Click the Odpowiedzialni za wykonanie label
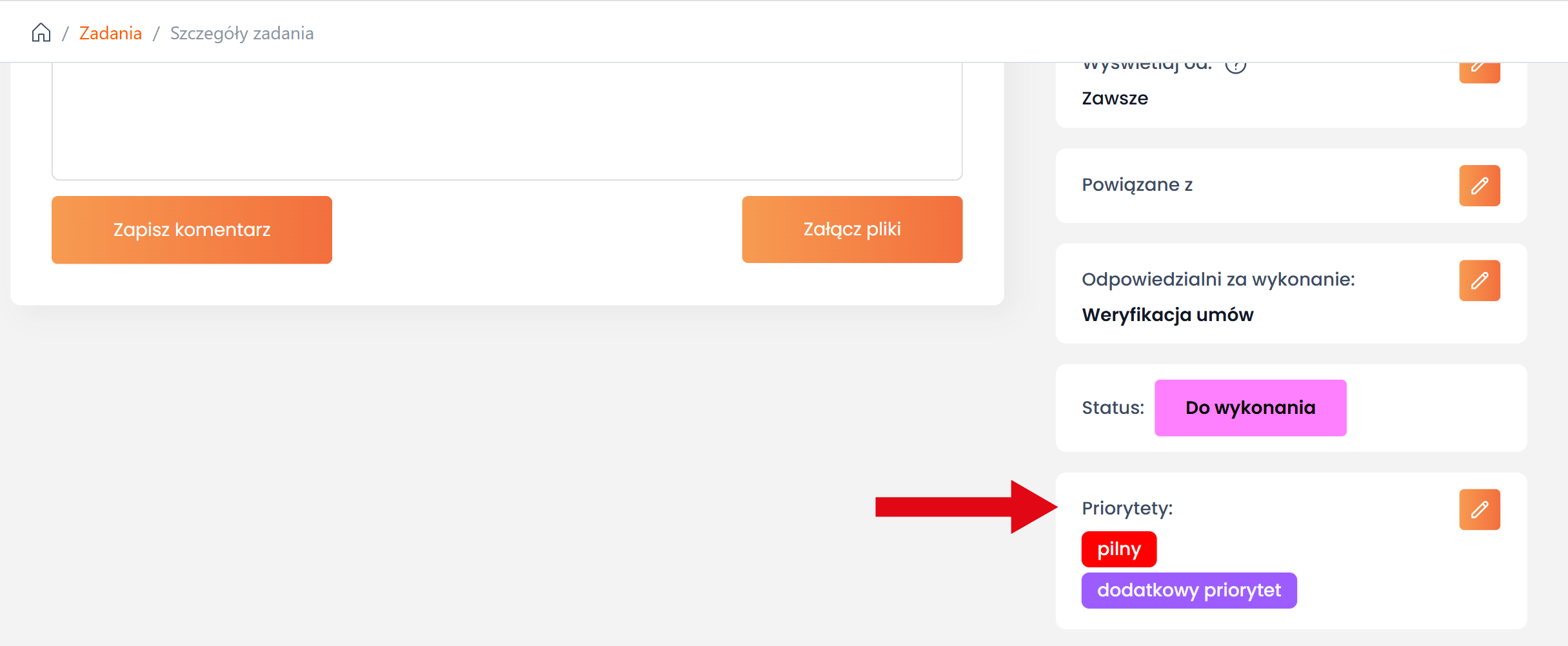 pyautogui.click(x=1218, y=280)
